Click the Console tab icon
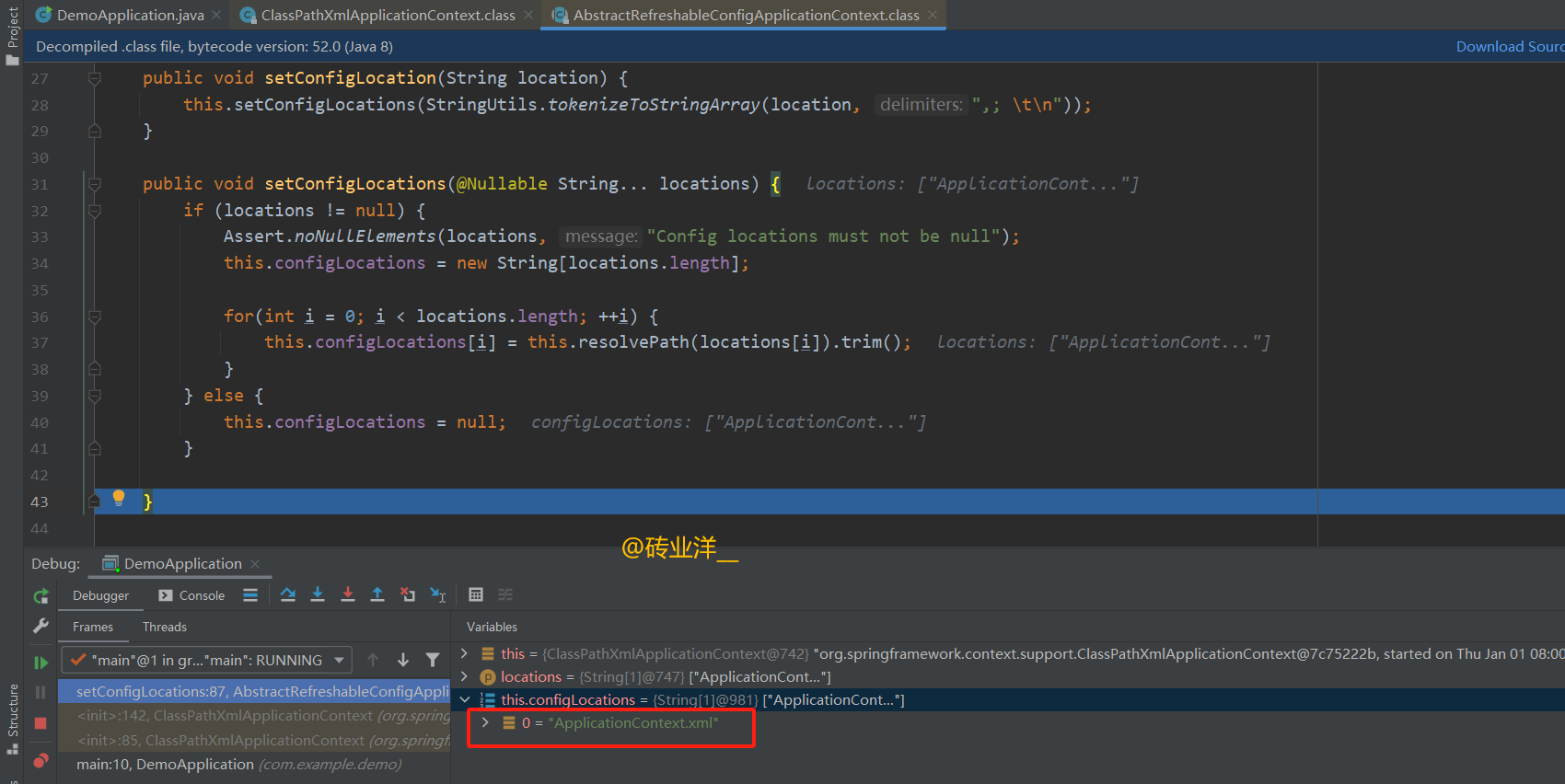The height and width of the screenshot is (784, 1565). (166, 595)
